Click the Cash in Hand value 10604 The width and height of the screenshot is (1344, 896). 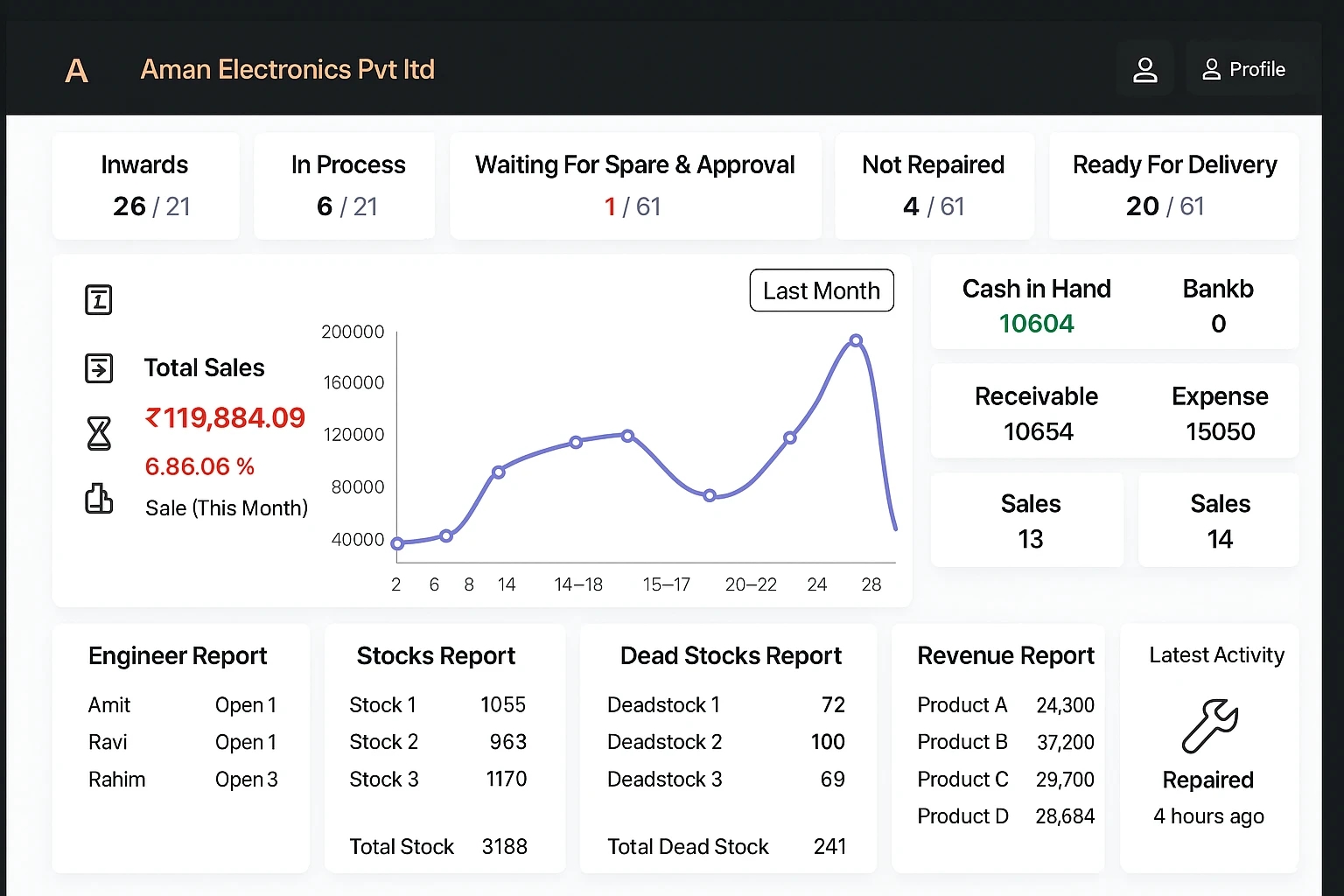coord(1037,324)
